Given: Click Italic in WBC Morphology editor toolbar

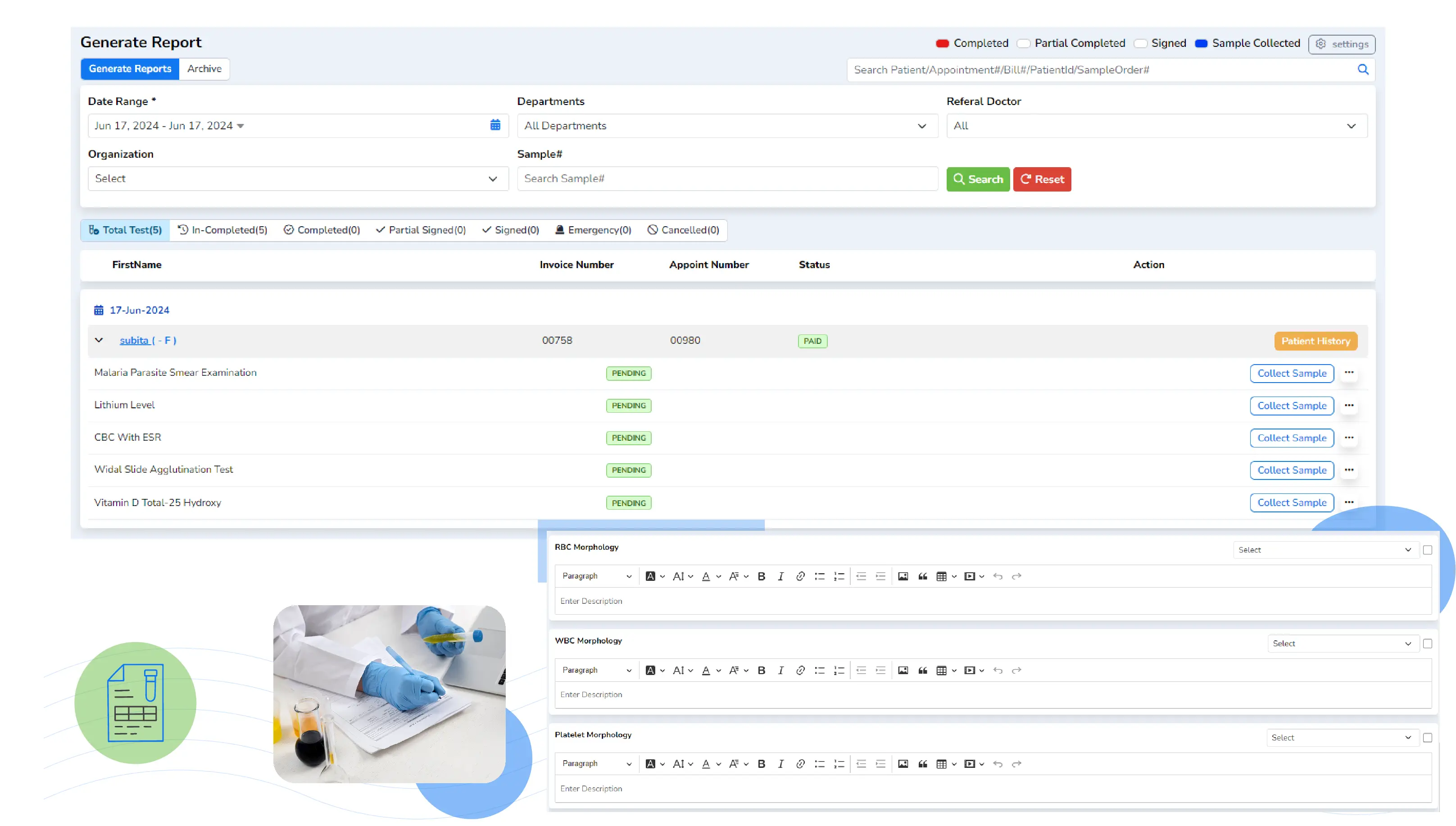Looking at the screenshot, I should click(781, 670).
